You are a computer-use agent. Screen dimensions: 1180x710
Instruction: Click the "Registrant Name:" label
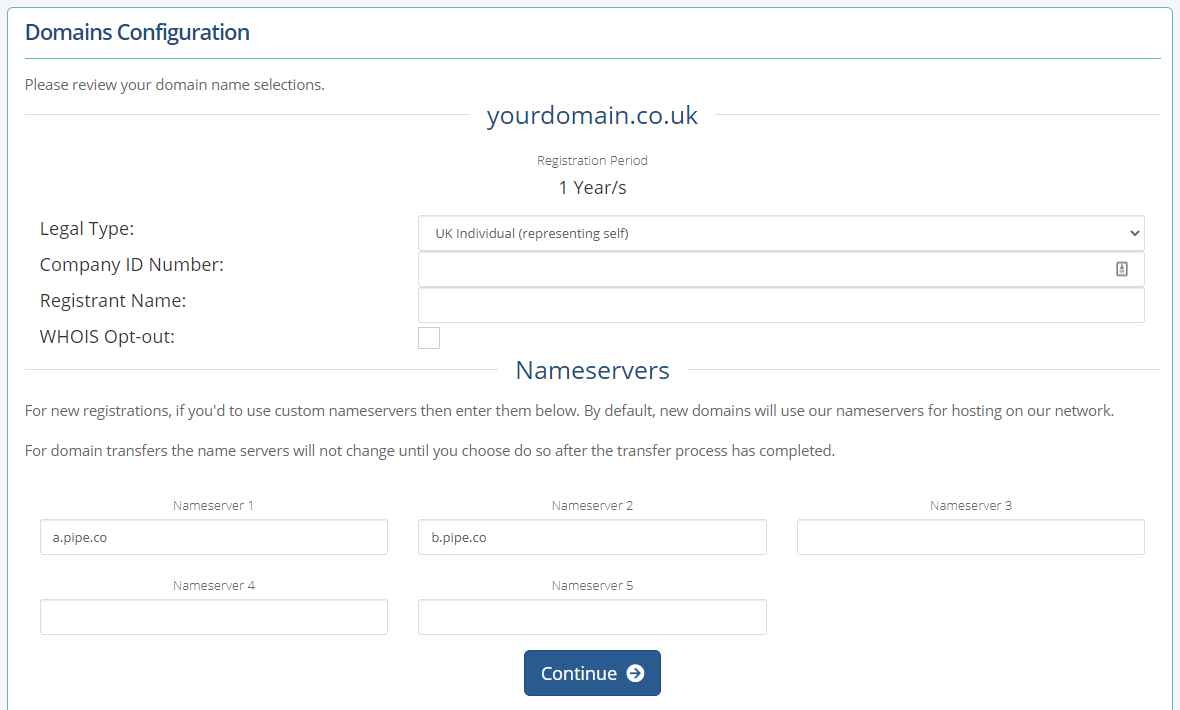coord(113,301)
